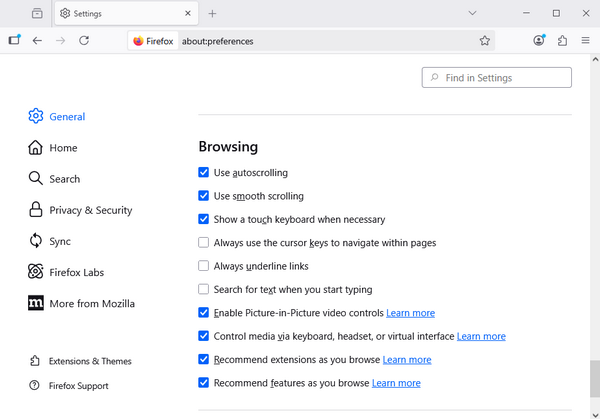Expand the list all tabs chevron

pos(472,13)
